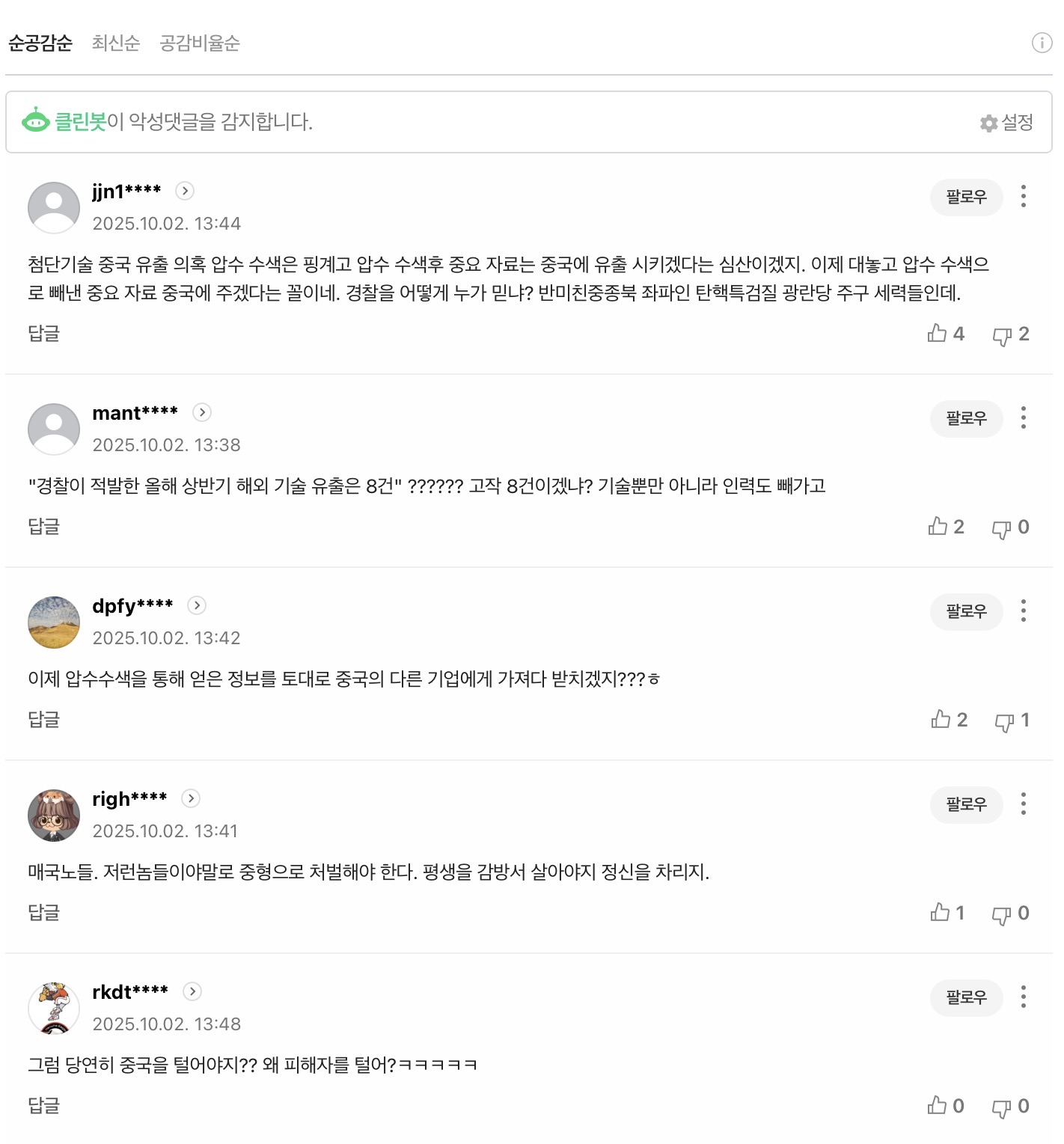1064x1144 pixels.
Task: Click 답글 under mant**** comment
Action: (43, 527)
